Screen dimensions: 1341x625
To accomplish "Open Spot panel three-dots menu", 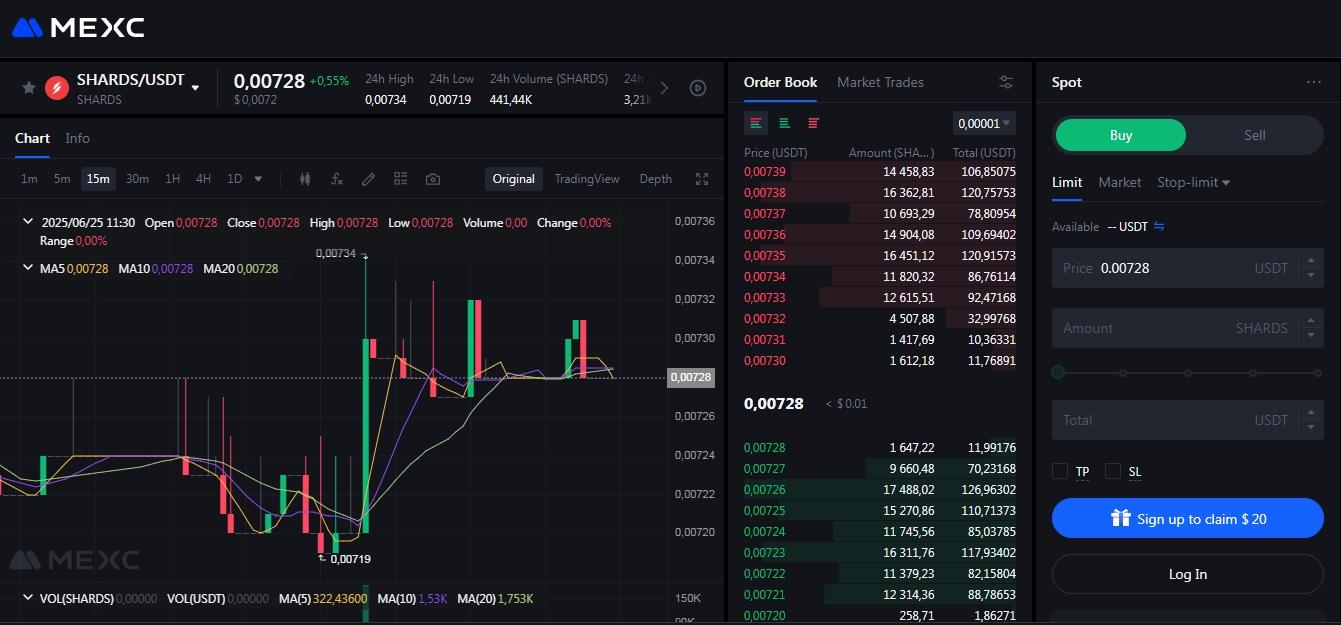I will pyautogui.click(x=1314, y=82).
